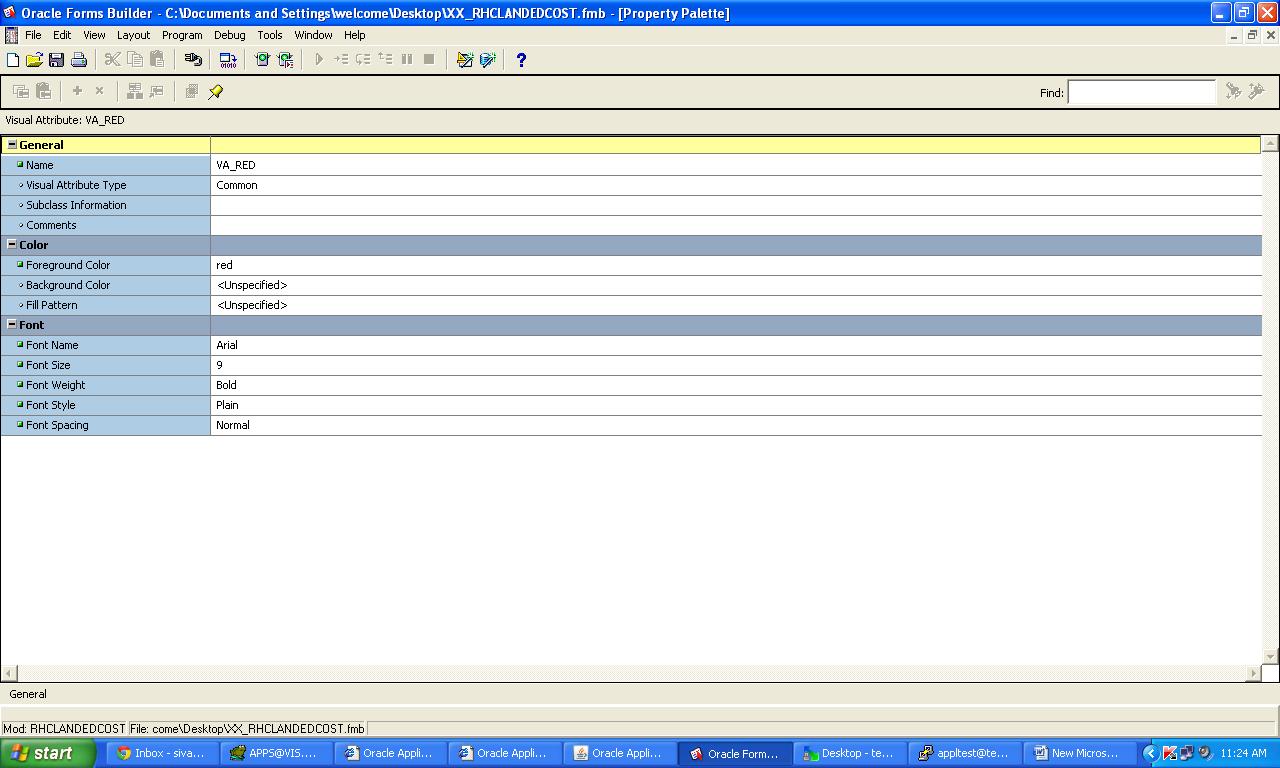Switch to Inbox Chrome taskbar button
Viewport: 1280px width, 768px height.
coord(162,754)
